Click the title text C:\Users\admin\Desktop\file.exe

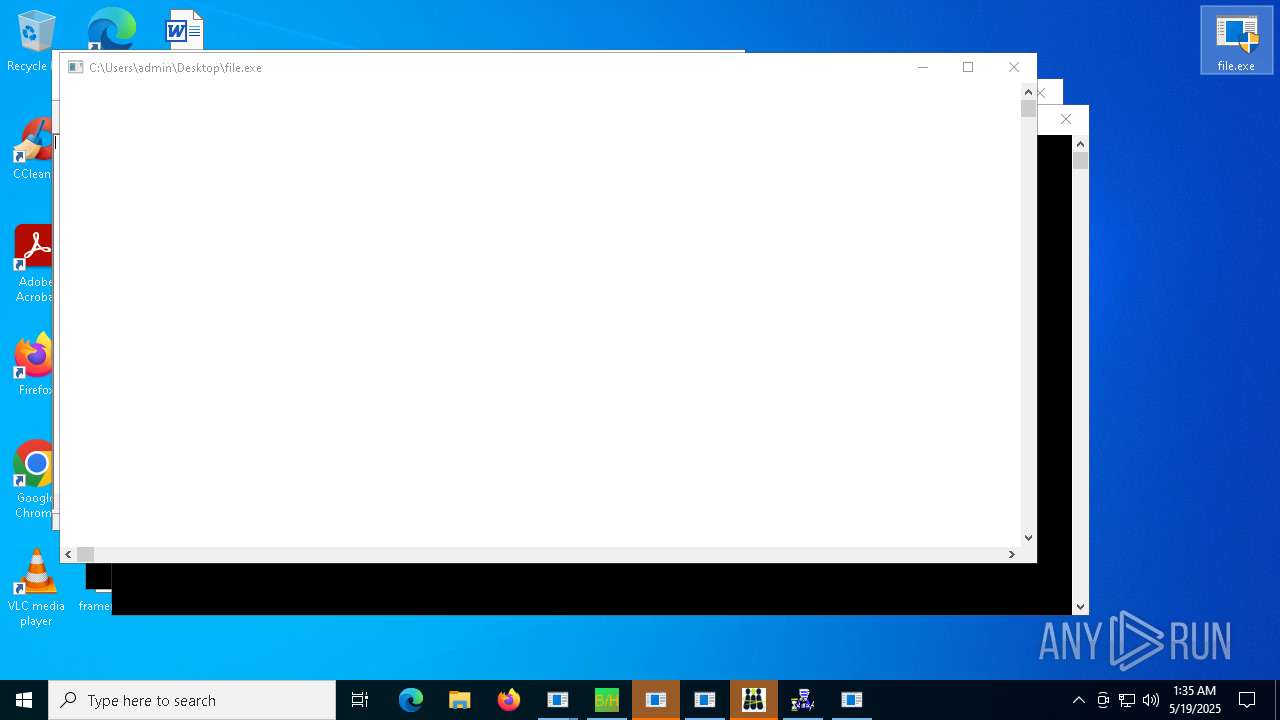pos(175,67)
